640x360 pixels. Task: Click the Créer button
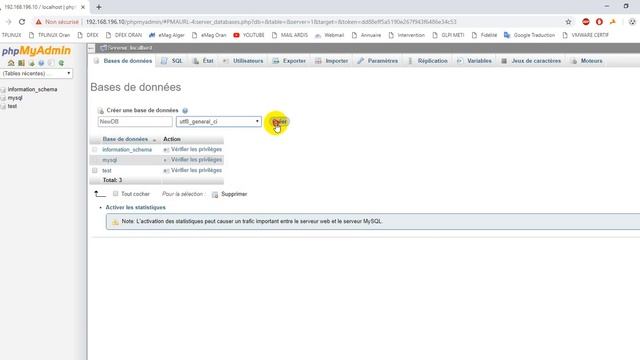click(x=280, y=122)
